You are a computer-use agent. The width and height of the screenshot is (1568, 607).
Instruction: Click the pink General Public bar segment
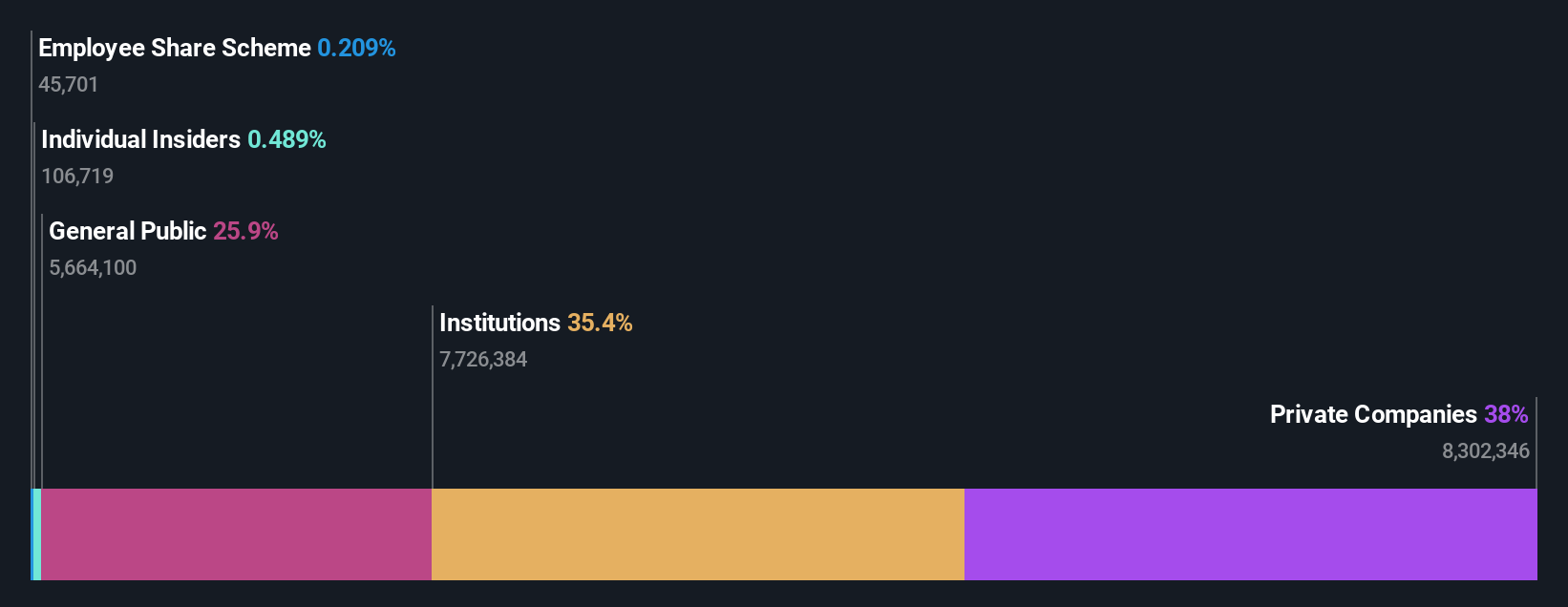click(237, 534)
